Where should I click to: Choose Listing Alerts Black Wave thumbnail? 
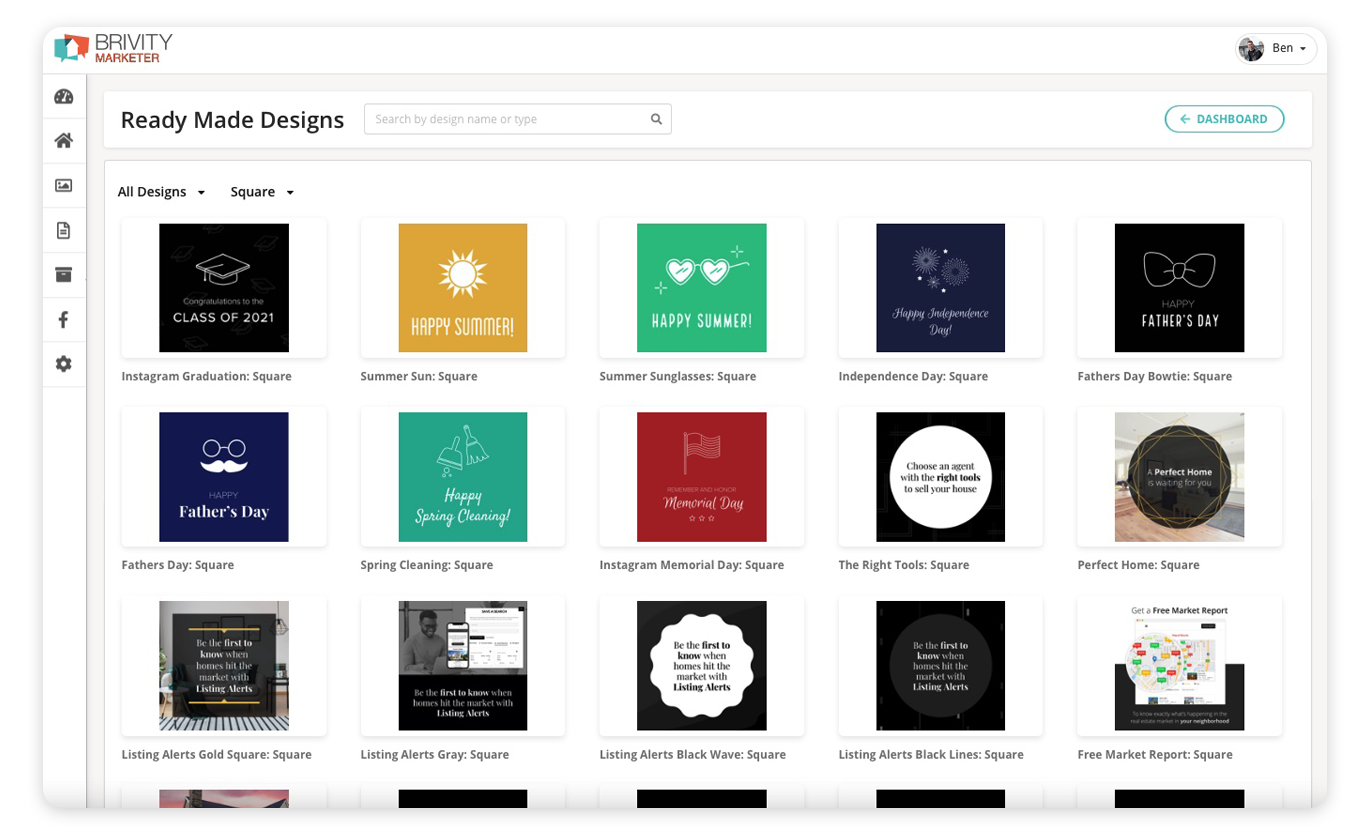coord(702,666)
